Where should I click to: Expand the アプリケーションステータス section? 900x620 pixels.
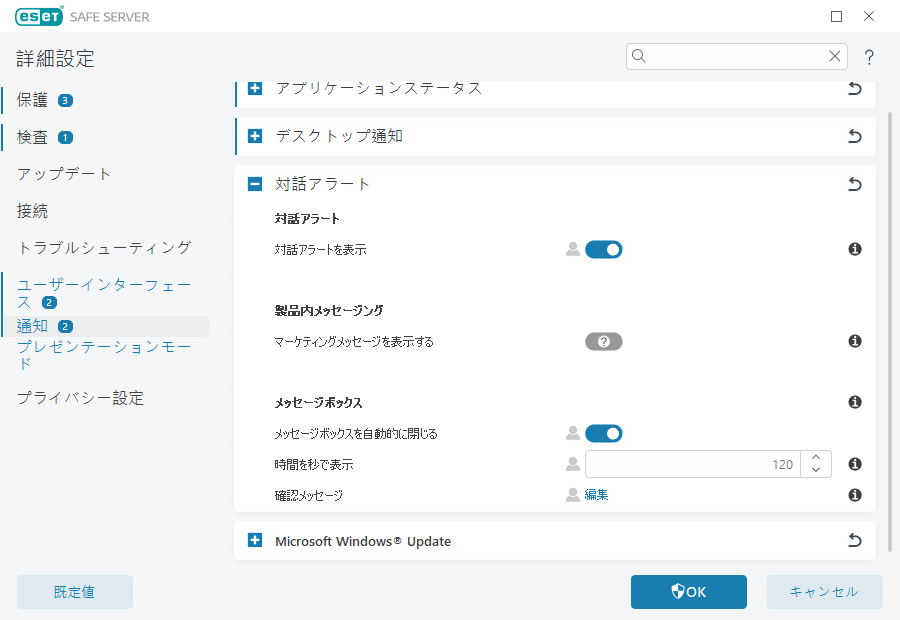tap(255, 88)
